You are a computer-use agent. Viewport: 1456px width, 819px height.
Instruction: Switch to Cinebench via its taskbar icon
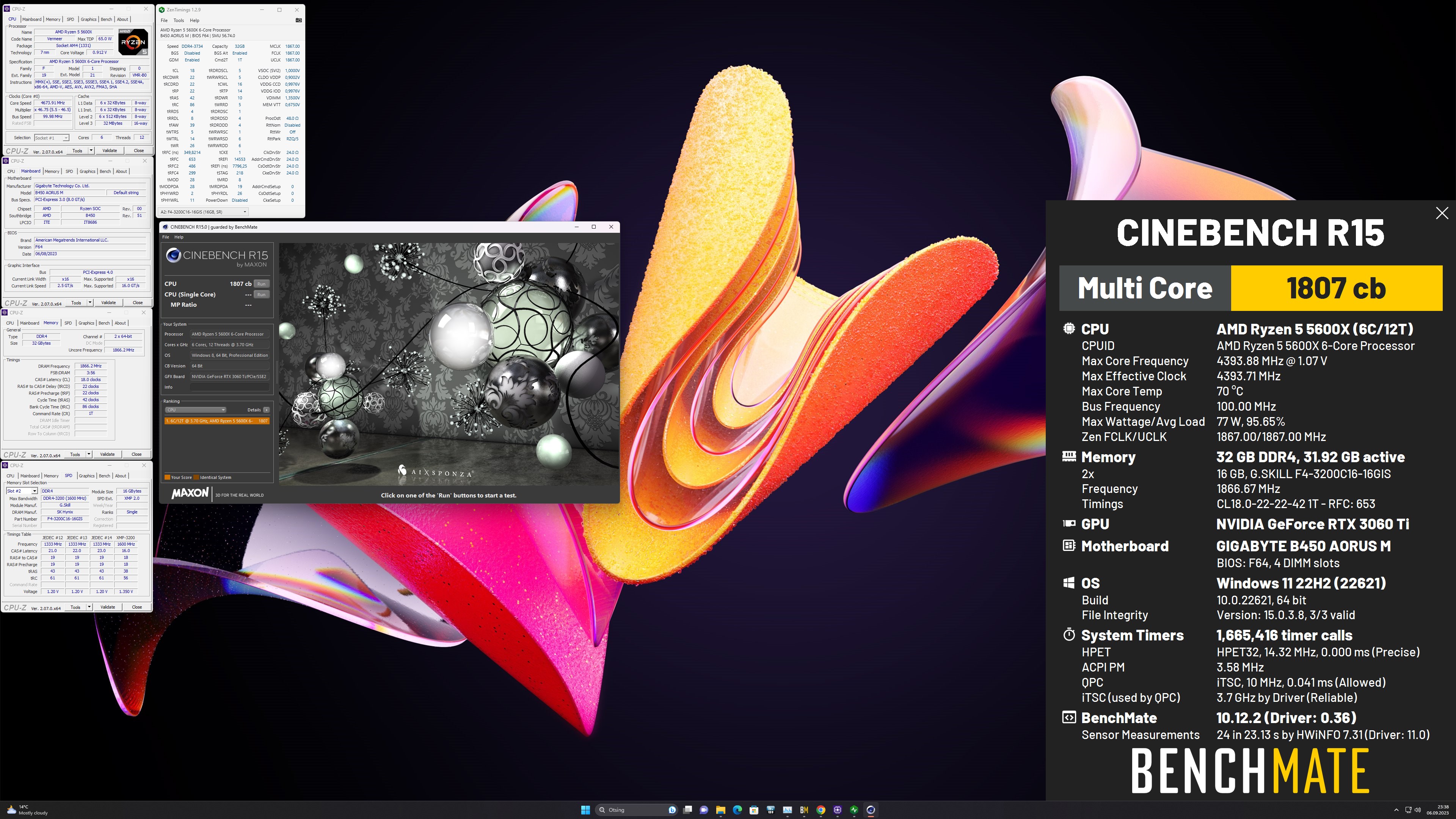(871, 810)
